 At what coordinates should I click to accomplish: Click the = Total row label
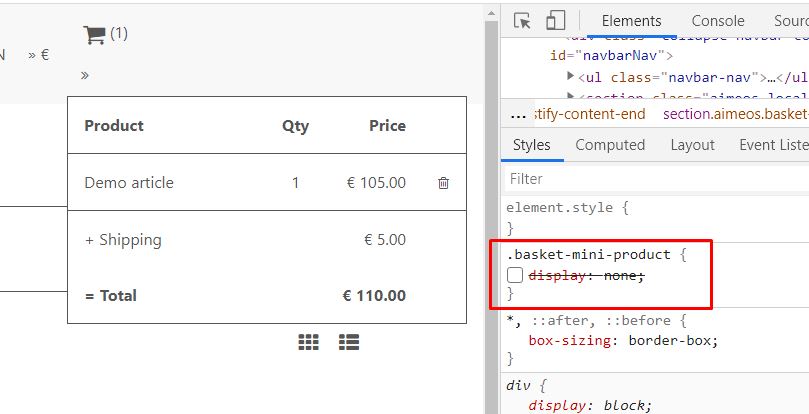(x=111, y=296)
